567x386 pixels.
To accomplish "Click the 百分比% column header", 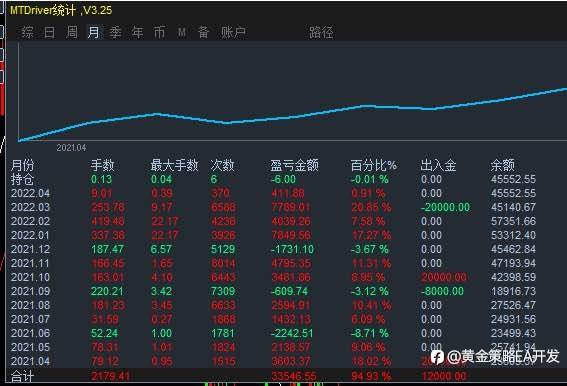I will (374, 165).
